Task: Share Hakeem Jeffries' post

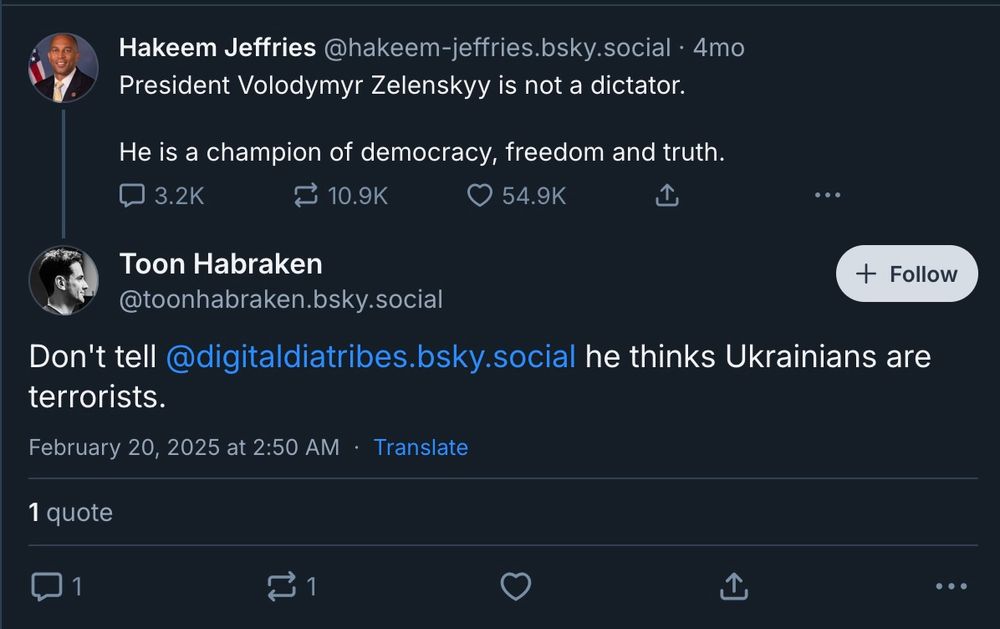Action: (666, 196)
